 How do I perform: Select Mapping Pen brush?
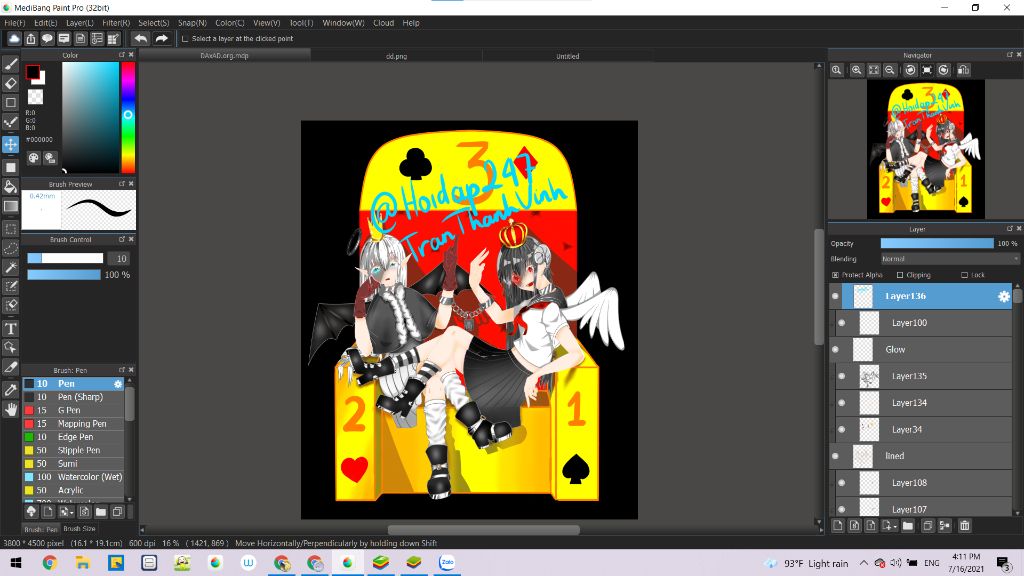pyautogui.click(x=73, y=424)
